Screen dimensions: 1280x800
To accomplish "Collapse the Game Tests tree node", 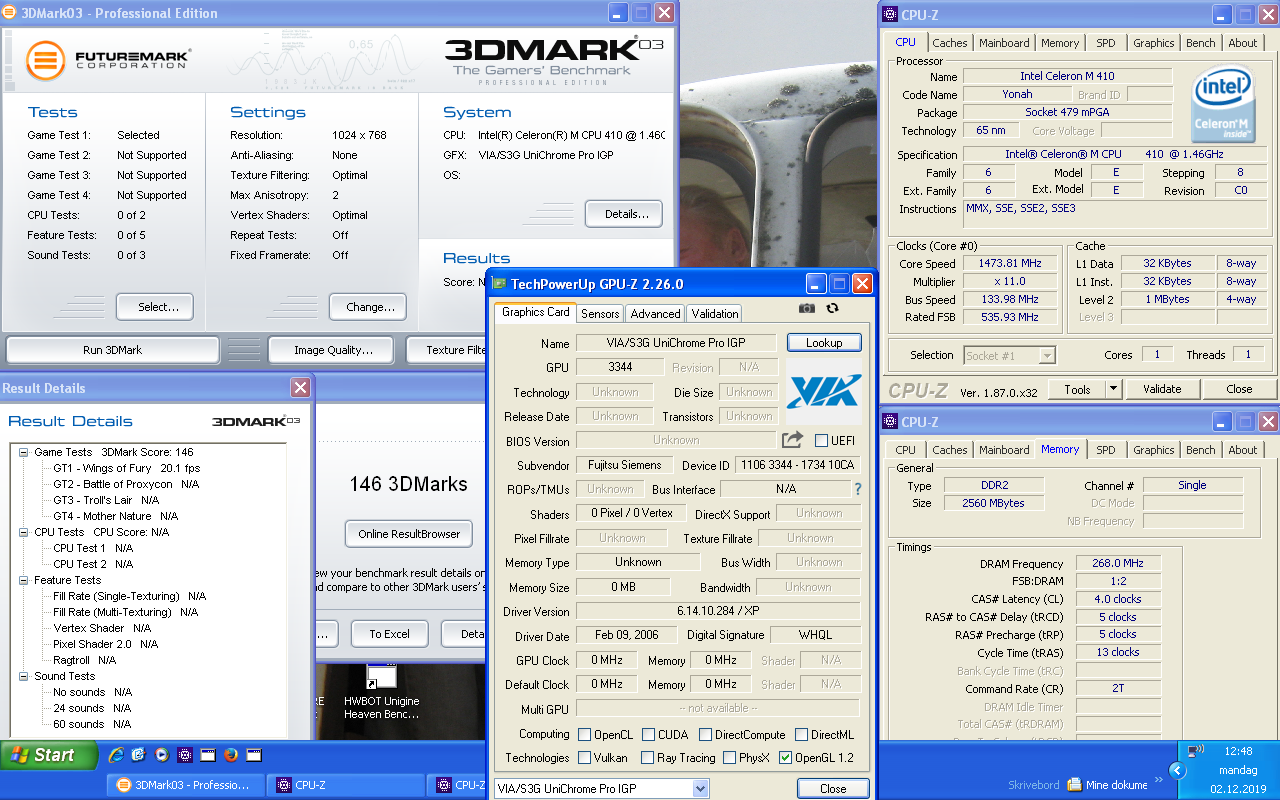I will pyautogui.click(x=24, y=452).
